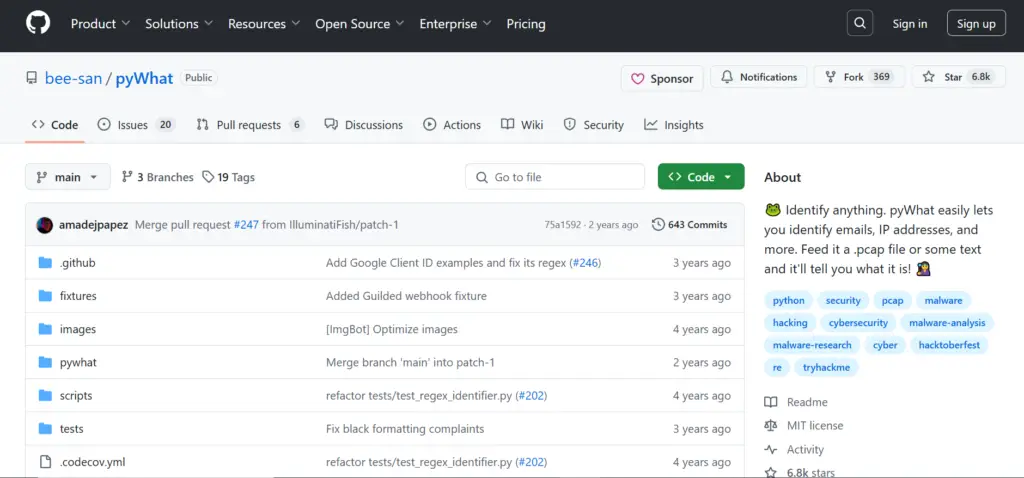Select the python topic tag

[x=788, y=300]
